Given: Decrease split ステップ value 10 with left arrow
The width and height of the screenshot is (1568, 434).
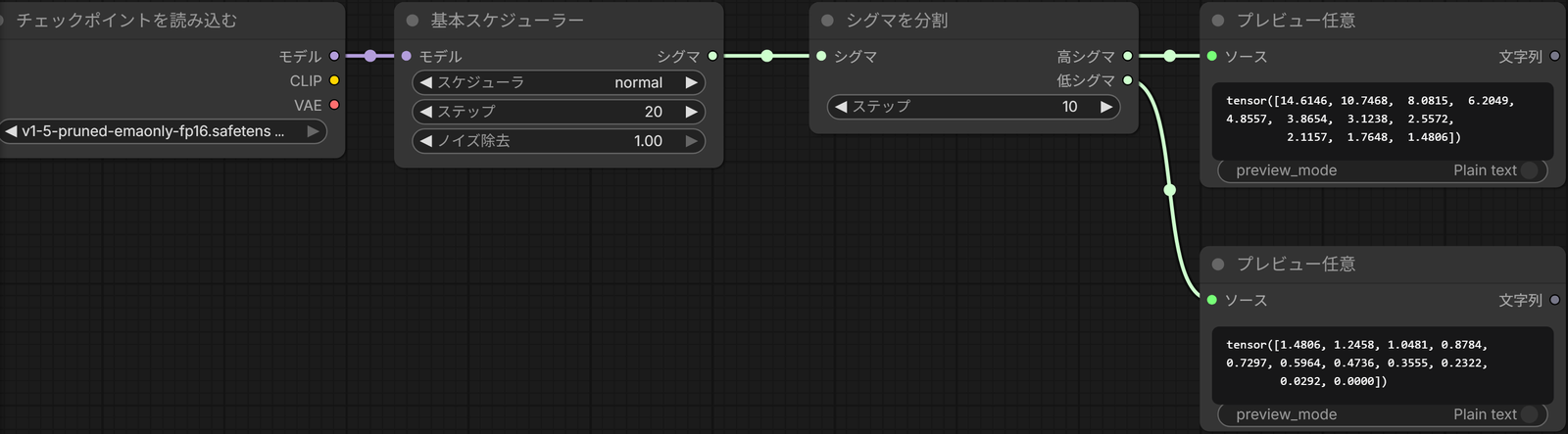Looking at the screenshot, I should pos(841,107).
